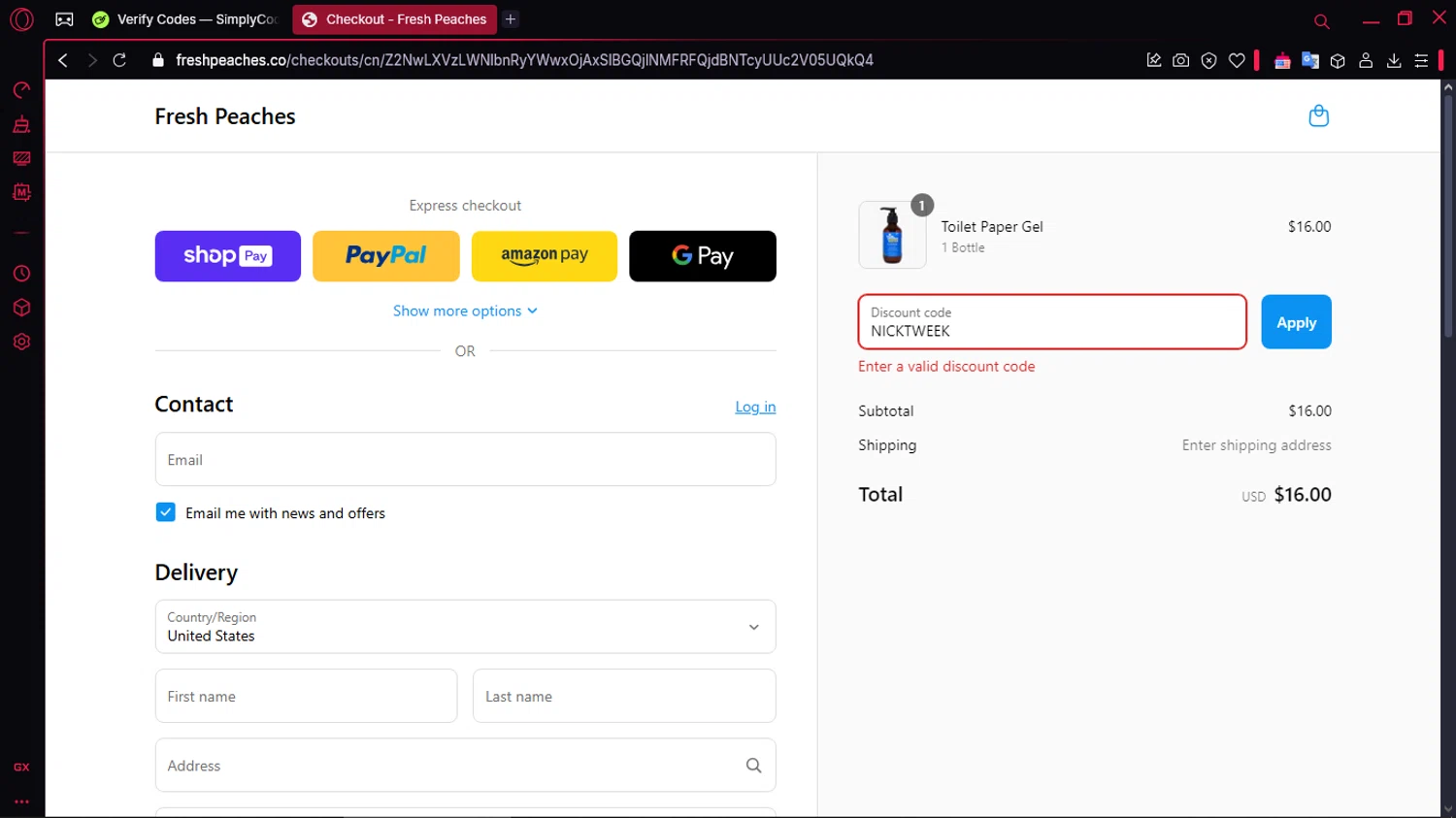1456x818 pixels.
Task: Open a new tab with plus button
Action: click(x=511, y=19)
